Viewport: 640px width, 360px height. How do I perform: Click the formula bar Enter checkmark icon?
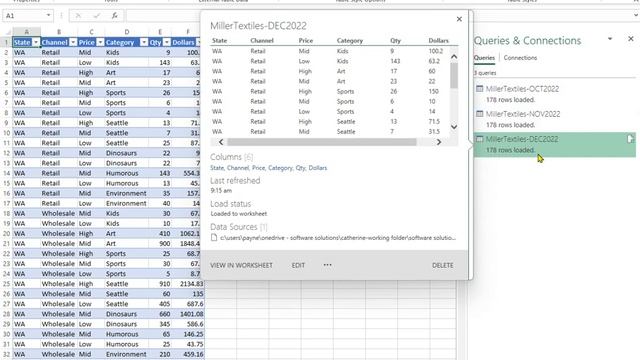(x=97, y=16)
